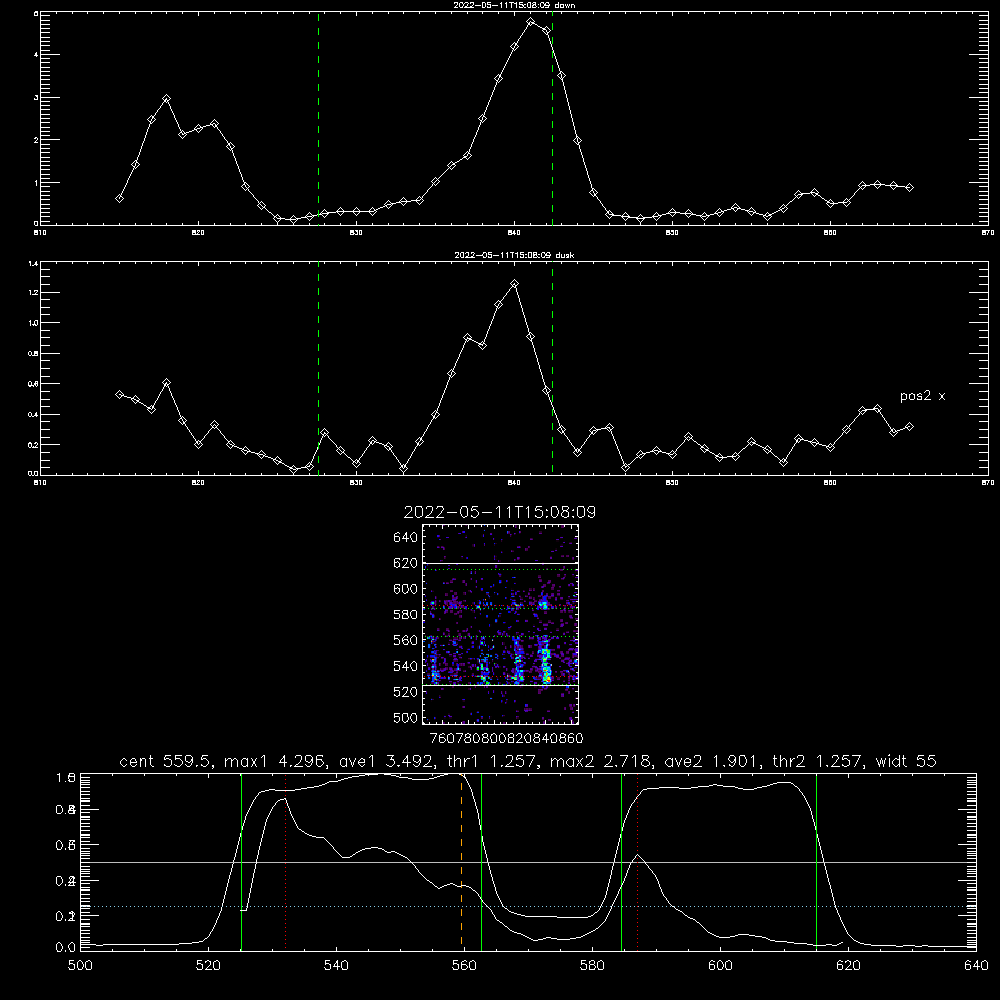
Task: Click the right green dashed line in dawn plot
Action: pos(552,118)
